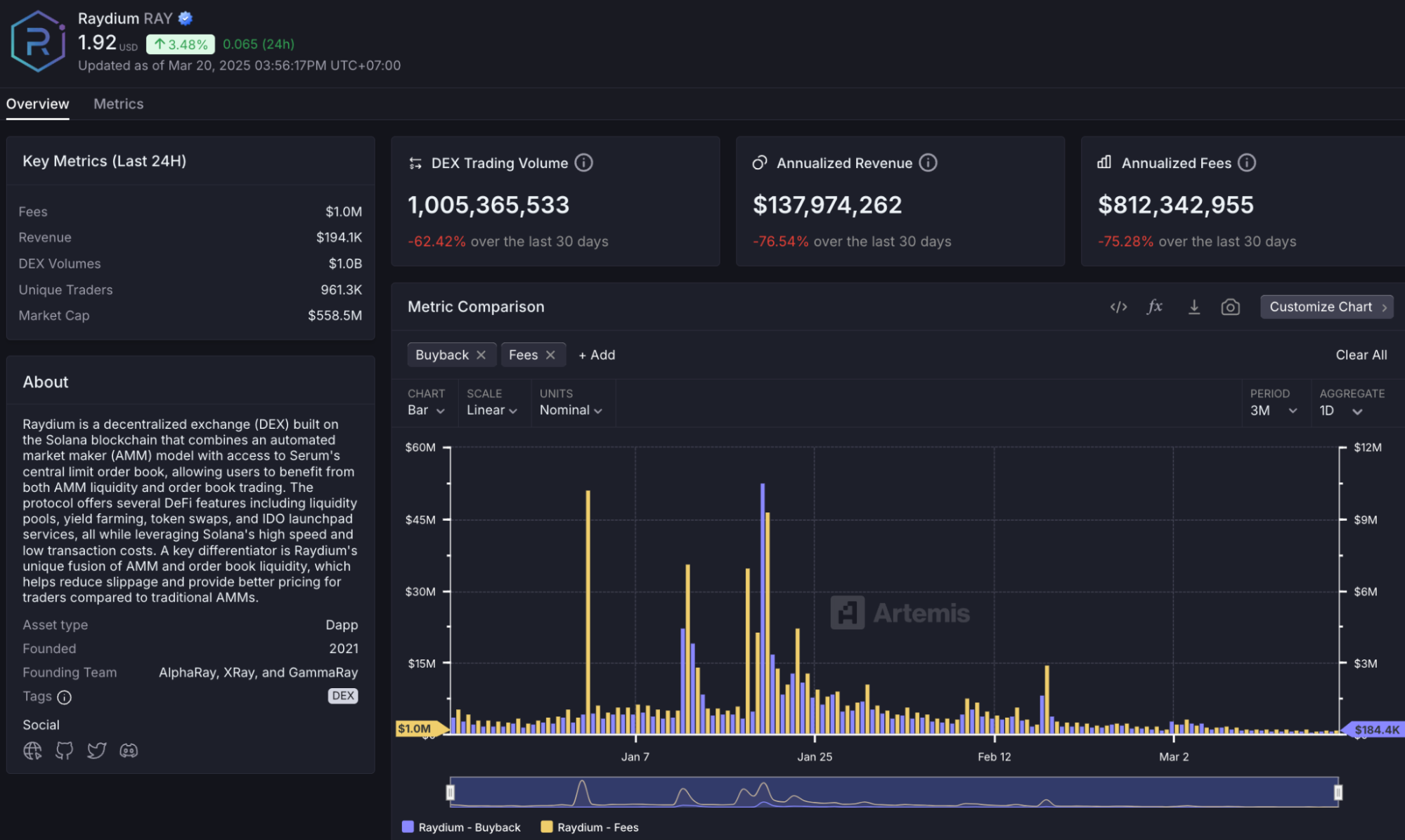
Task: Click the chart range navigator track
Action: tap(894, 792)
